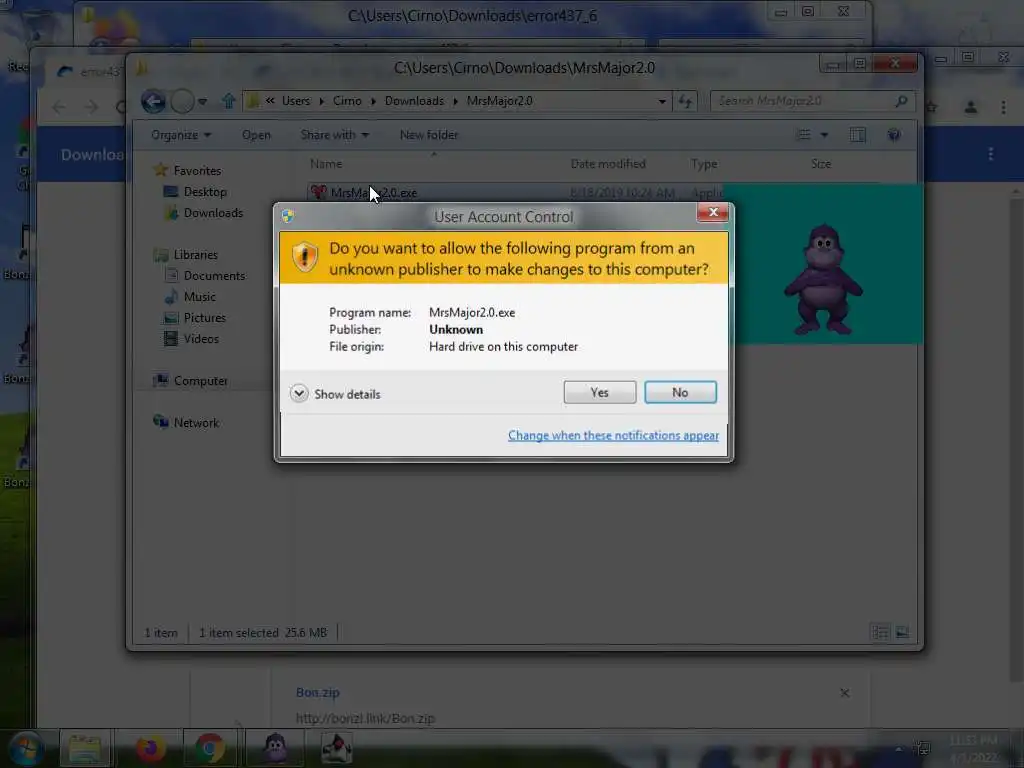Image resolution: width=1024 pixels, height=768 pixels.
Task: Close the User Account Control dialog
Action: coord(712,212)
